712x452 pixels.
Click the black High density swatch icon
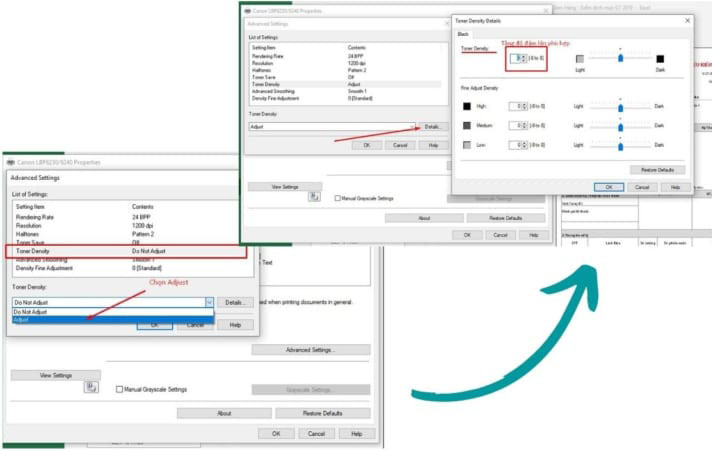(466, 106)
